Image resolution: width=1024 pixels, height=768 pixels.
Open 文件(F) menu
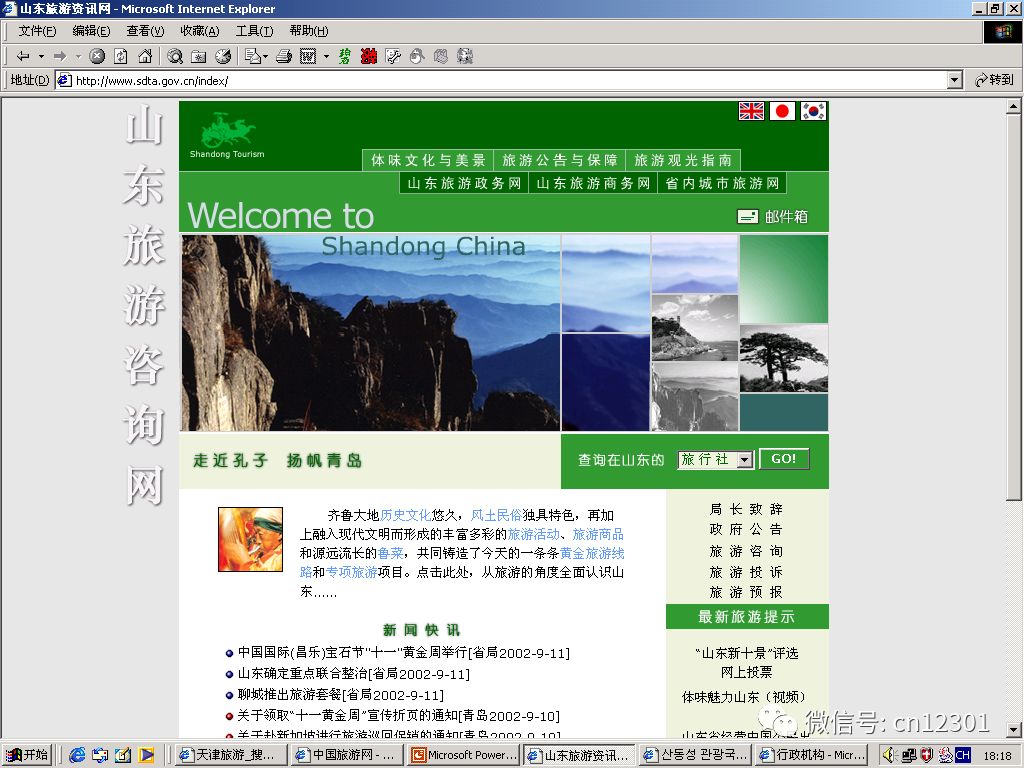coord(37,31)
